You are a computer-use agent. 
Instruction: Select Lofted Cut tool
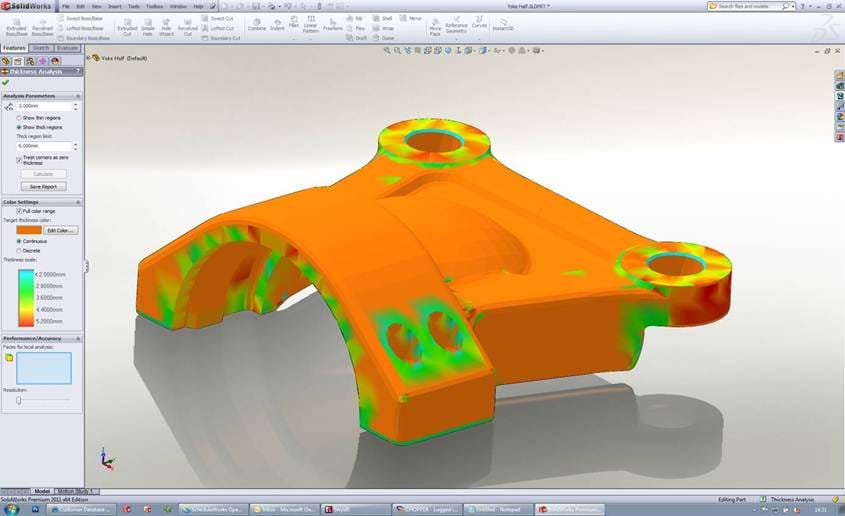[217, 28]
